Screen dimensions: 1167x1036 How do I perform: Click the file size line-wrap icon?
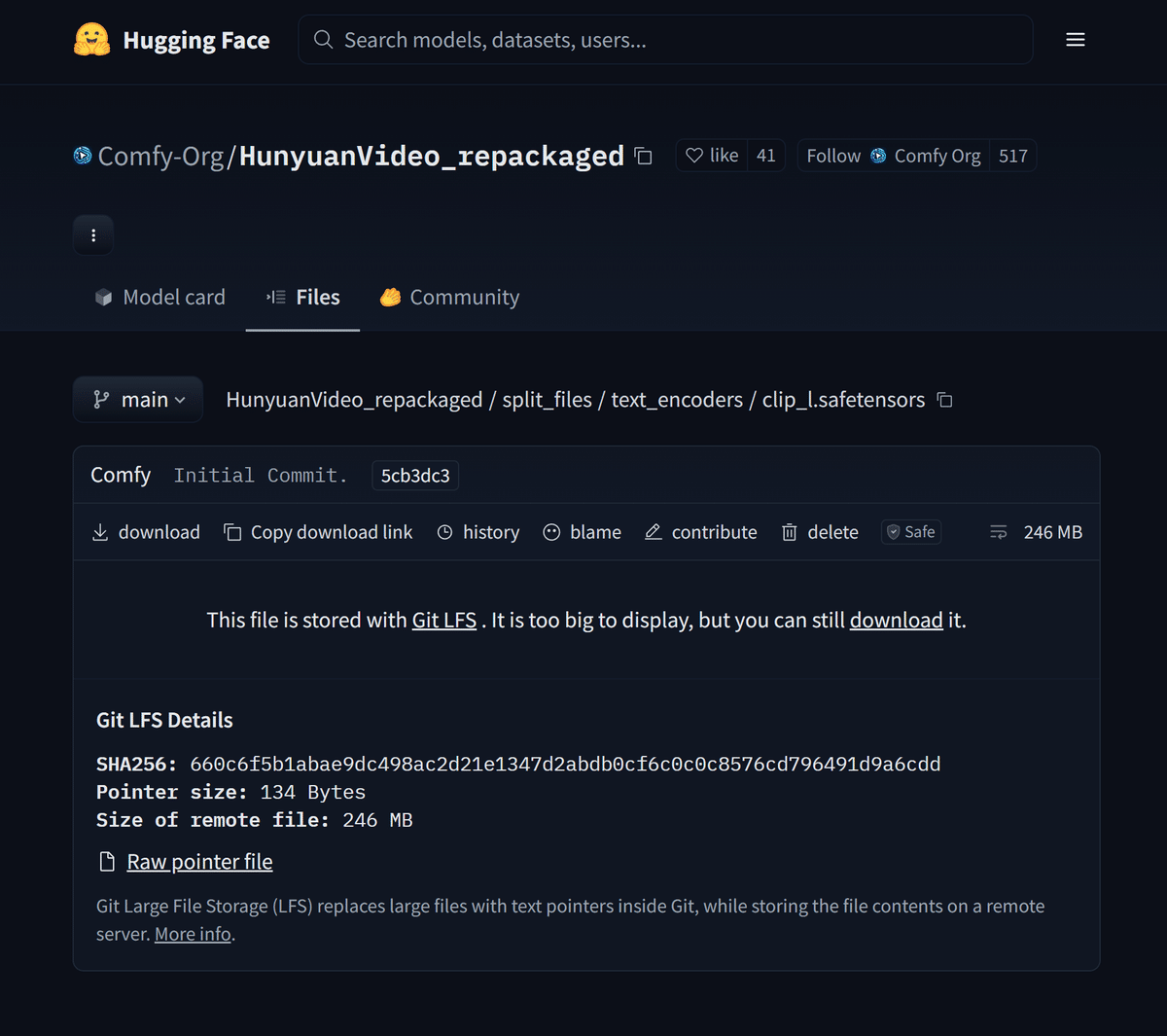(998, 532)
